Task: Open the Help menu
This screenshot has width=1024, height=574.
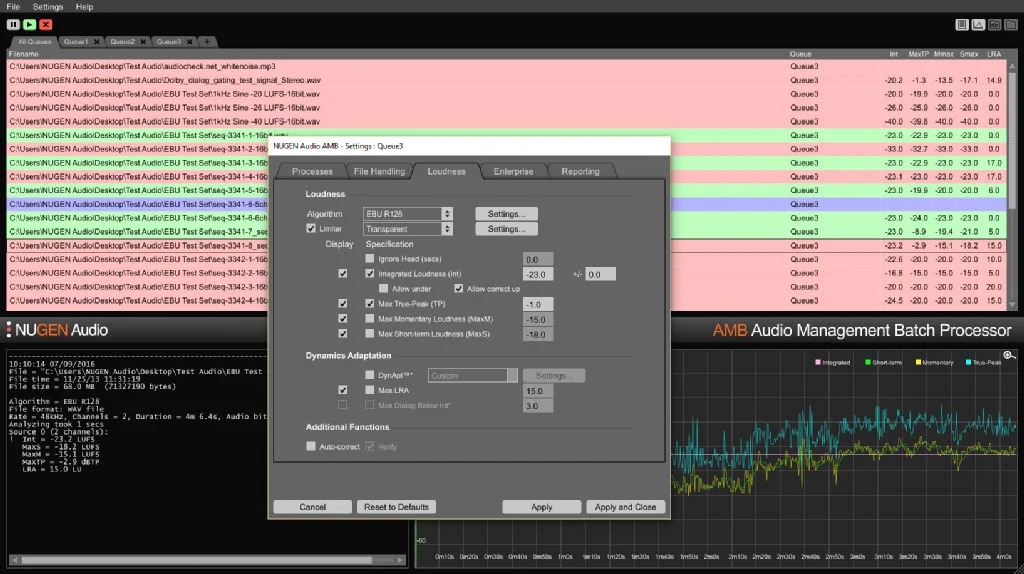Action: coord(84,7)
